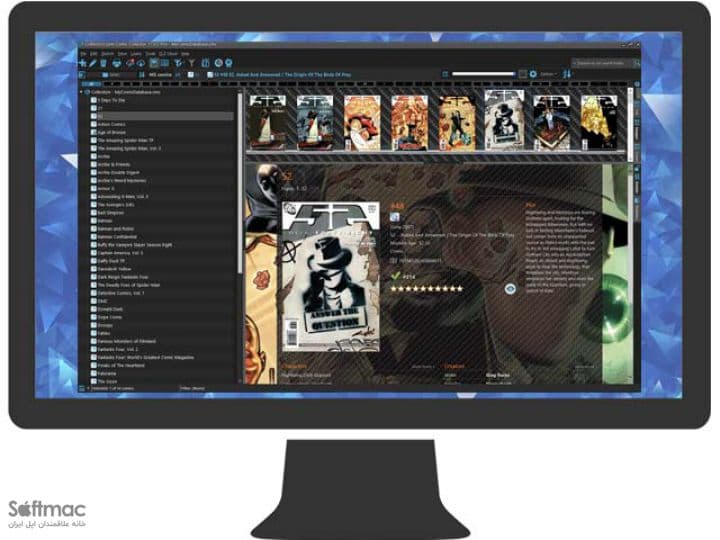Select series "5 Days To Die"
Image resolution: width=720 pixels, height=540 pixels.
tap(111, 100)
